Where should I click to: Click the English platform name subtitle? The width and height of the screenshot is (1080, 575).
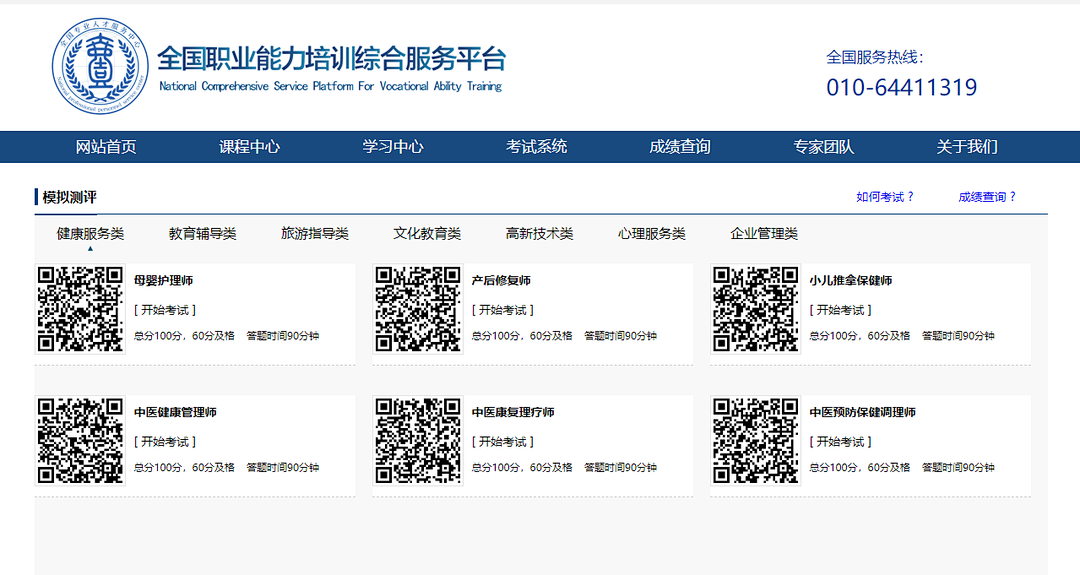click(331, 86)
